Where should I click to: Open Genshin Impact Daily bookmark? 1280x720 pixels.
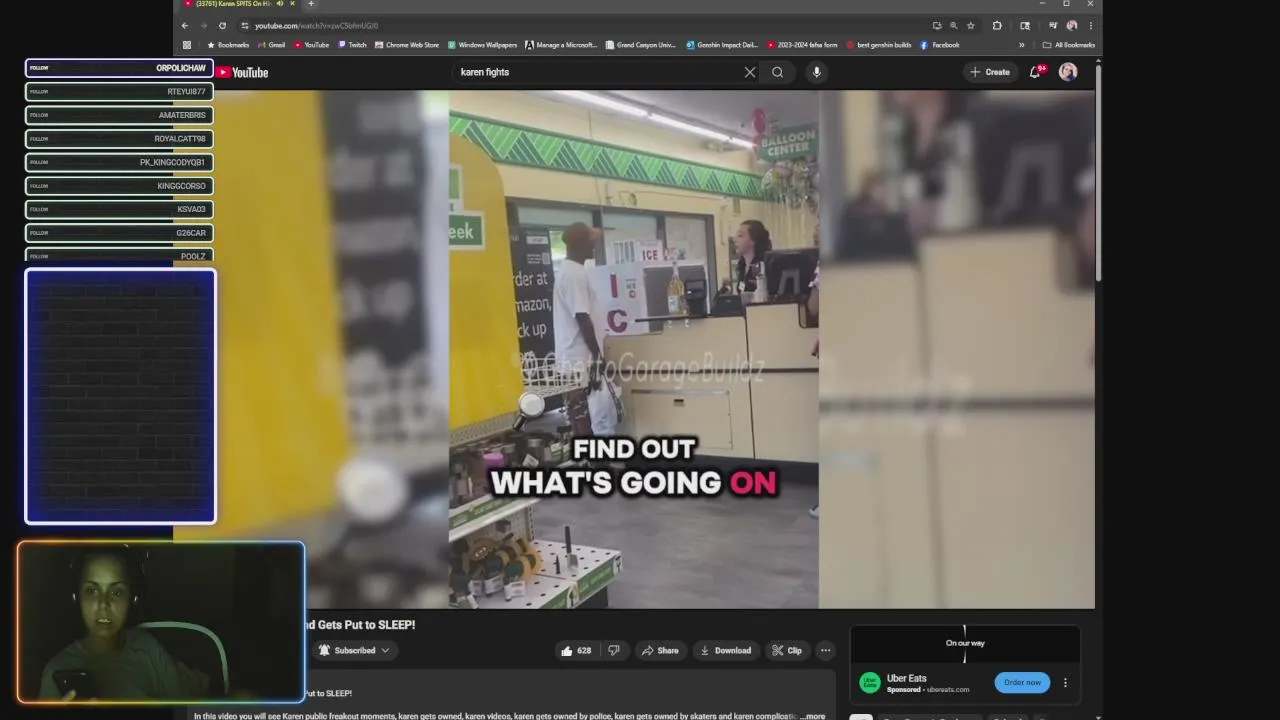click(x=722, y=45)
